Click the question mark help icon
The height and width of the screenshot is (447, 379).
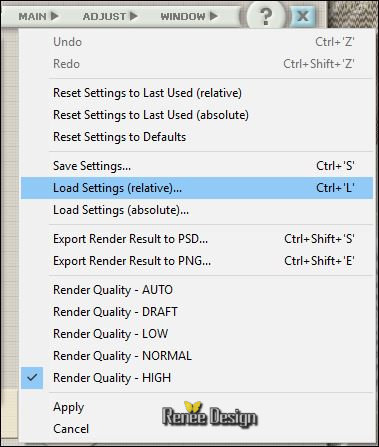(265, 15)
